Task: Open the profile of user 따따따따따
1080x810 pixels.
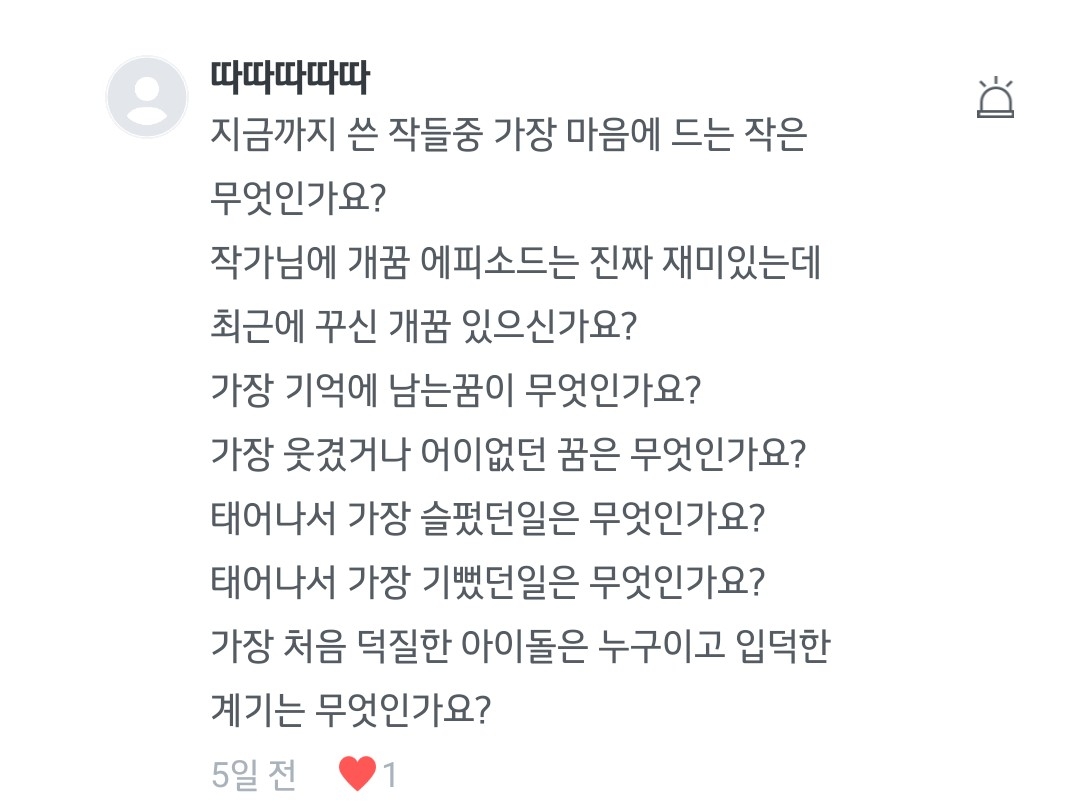Action: click(290, 77)
